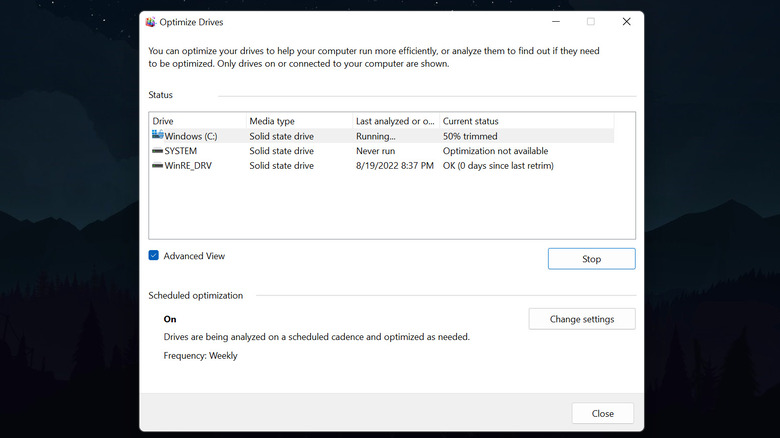
Task: Click the Optimize Drives app icon in title bar
Action: tap(151, 21)
